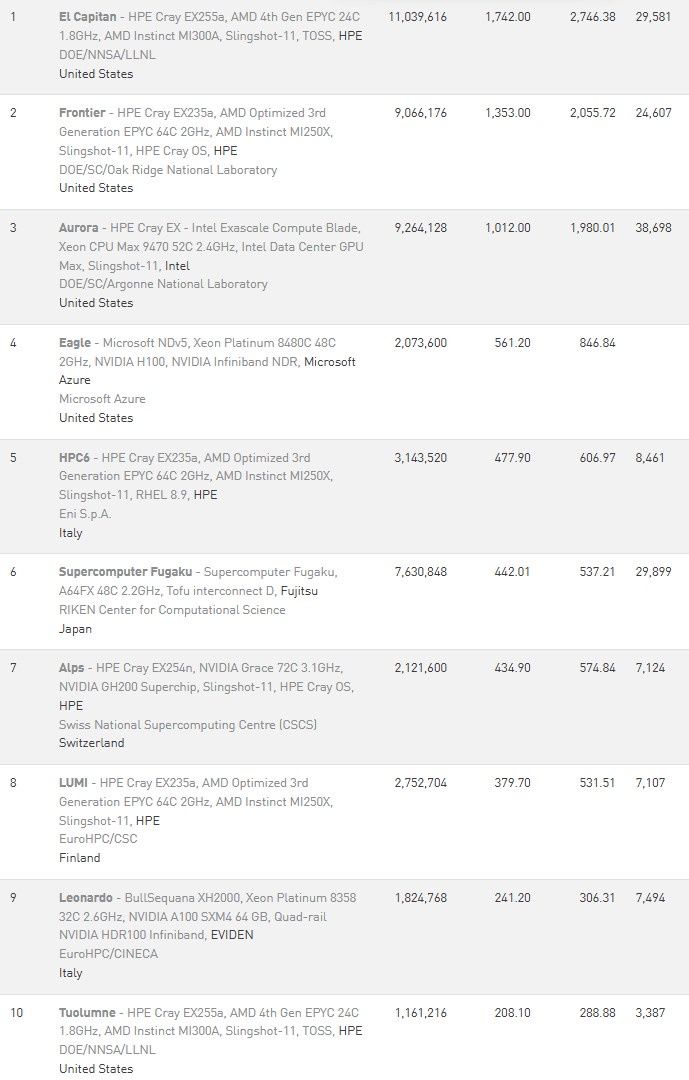Open the LUMI system link

tap(73, 783)
